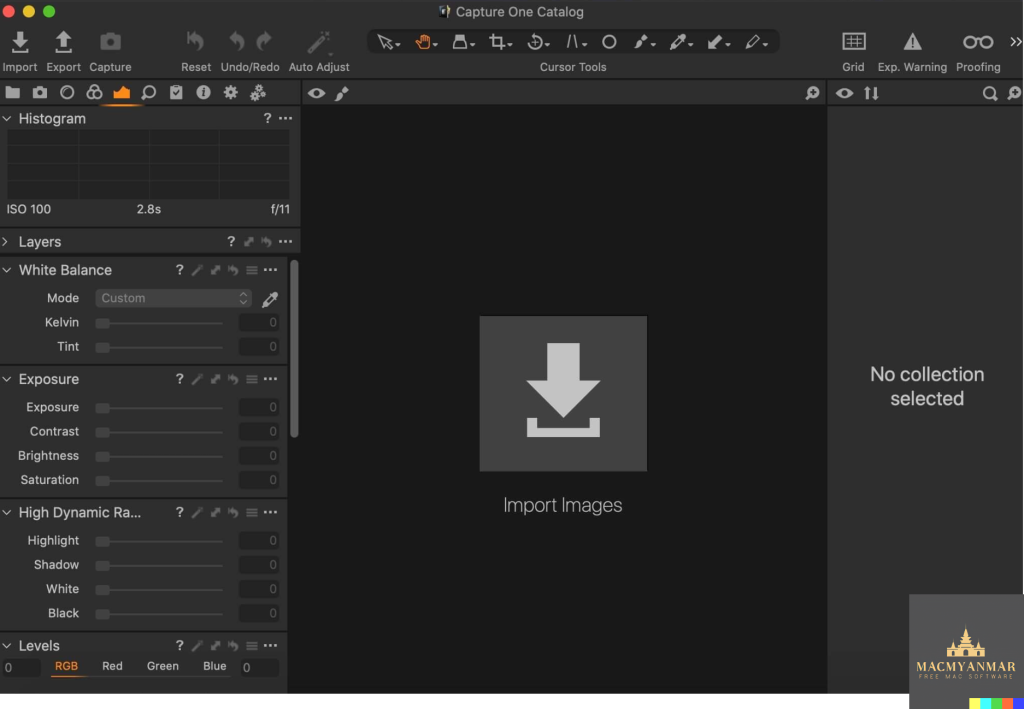
Task: Click the browser search magnifier icon
Action: pos(990,93)
